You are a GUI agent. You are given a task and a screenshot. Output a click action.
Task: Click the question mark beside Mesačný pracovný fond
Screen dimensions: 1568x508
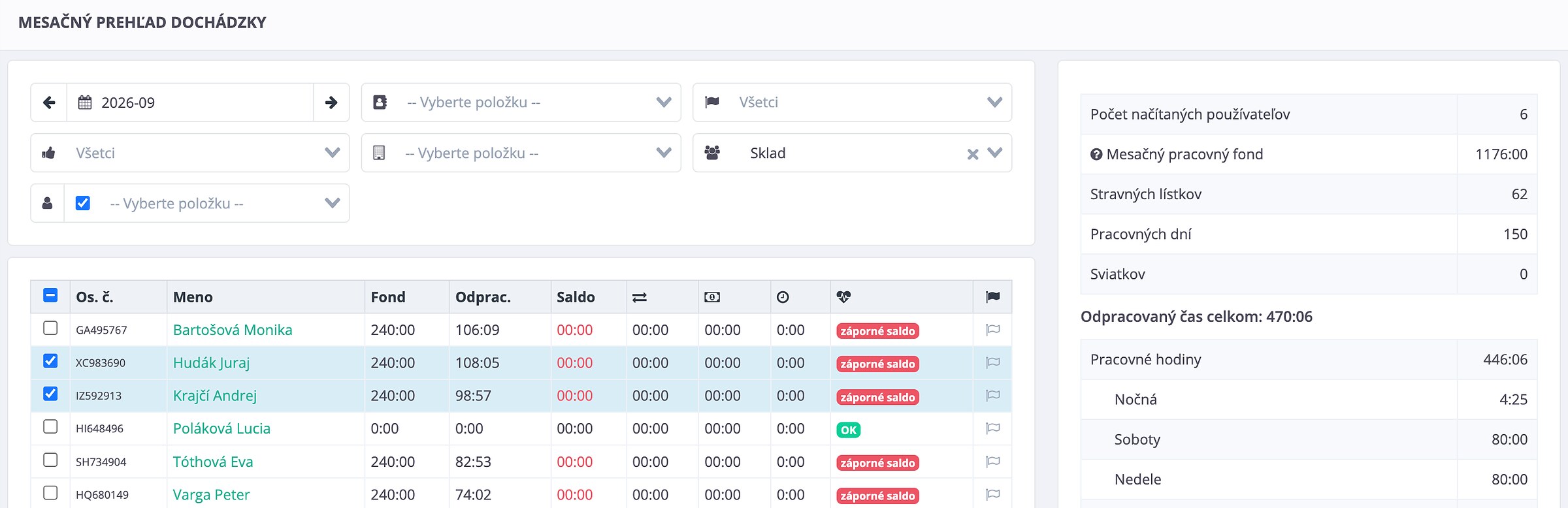1096,154
